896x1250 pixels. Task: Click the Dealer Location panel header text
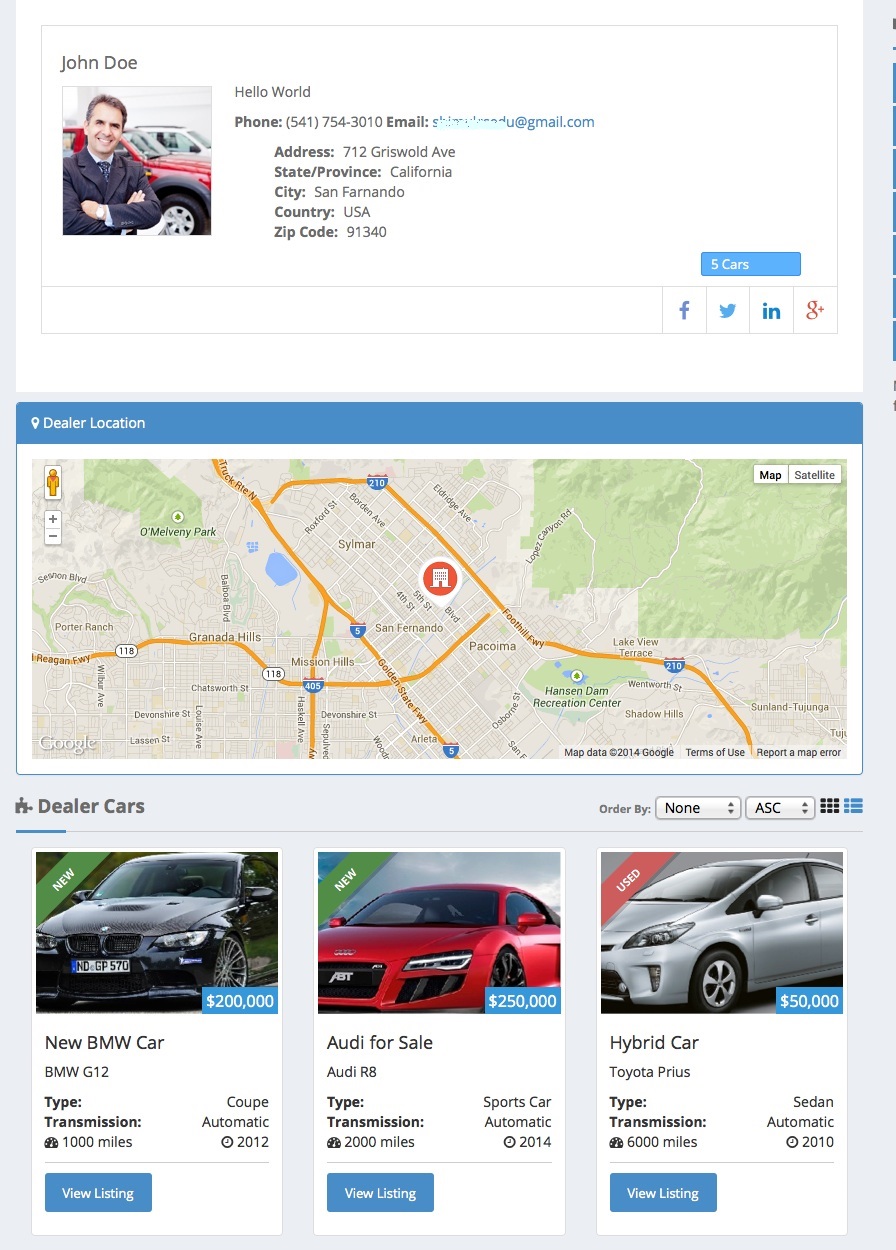click(x=94, y=423)
